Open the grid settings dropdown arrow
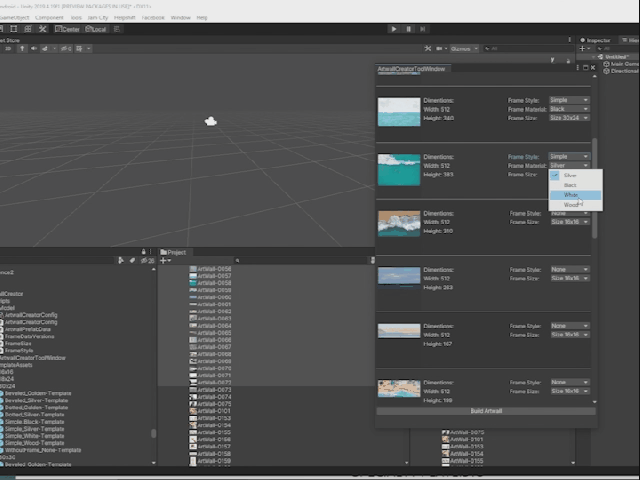Screen dimensions: 640x480 (89, 49)
